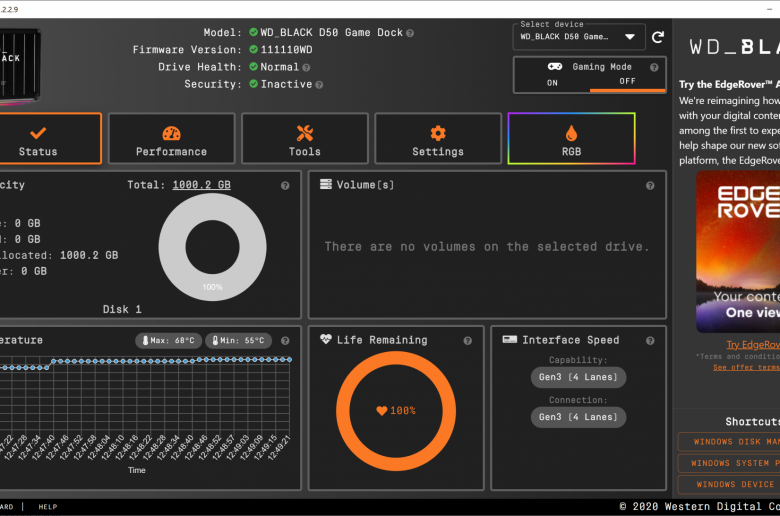Click the "There are no volumes" message
Screen dimensions: 780x516
(x=487, y=247)
